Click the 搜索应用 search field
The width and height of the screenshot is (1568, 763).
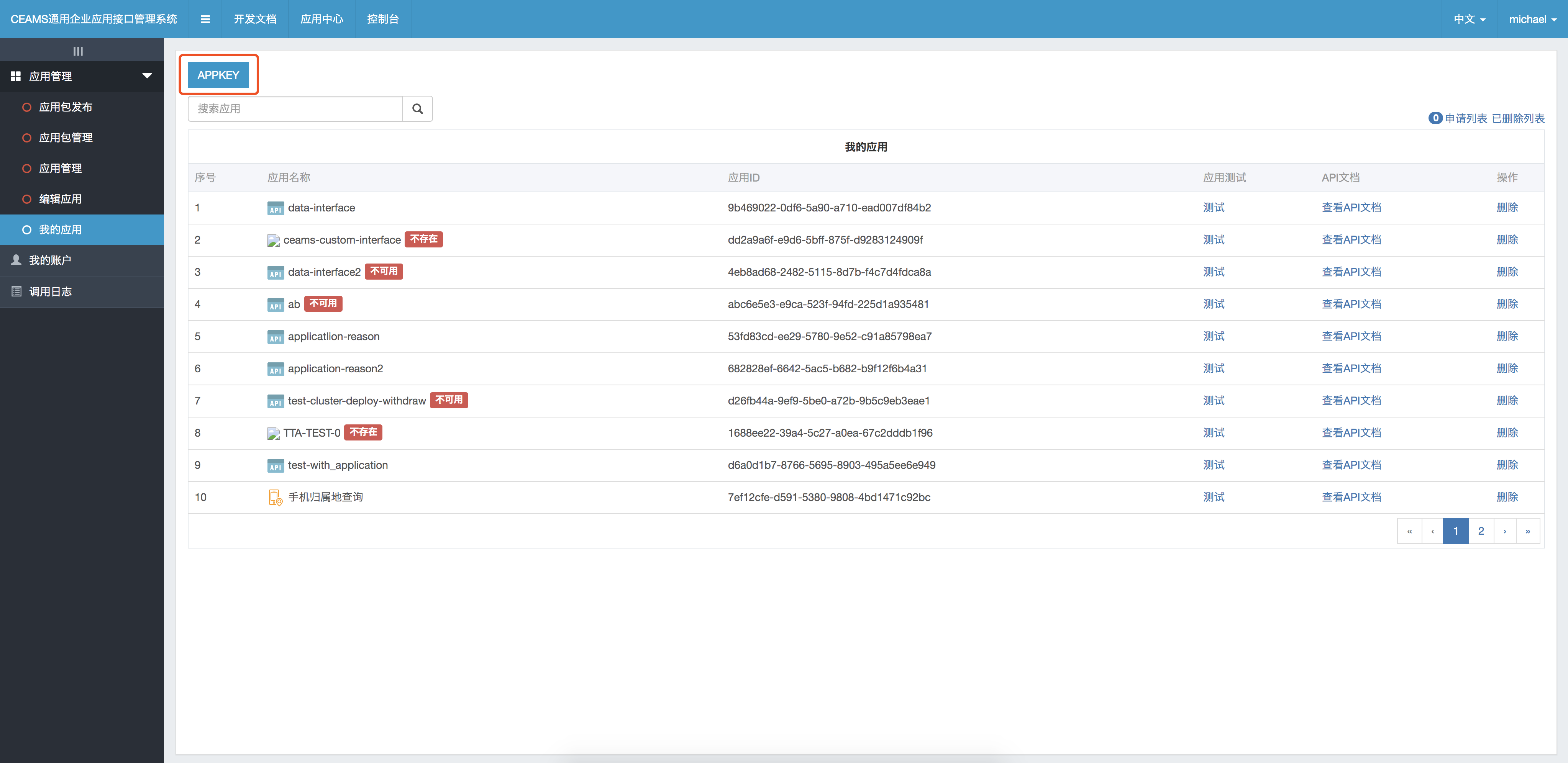[x=295, y=108]
